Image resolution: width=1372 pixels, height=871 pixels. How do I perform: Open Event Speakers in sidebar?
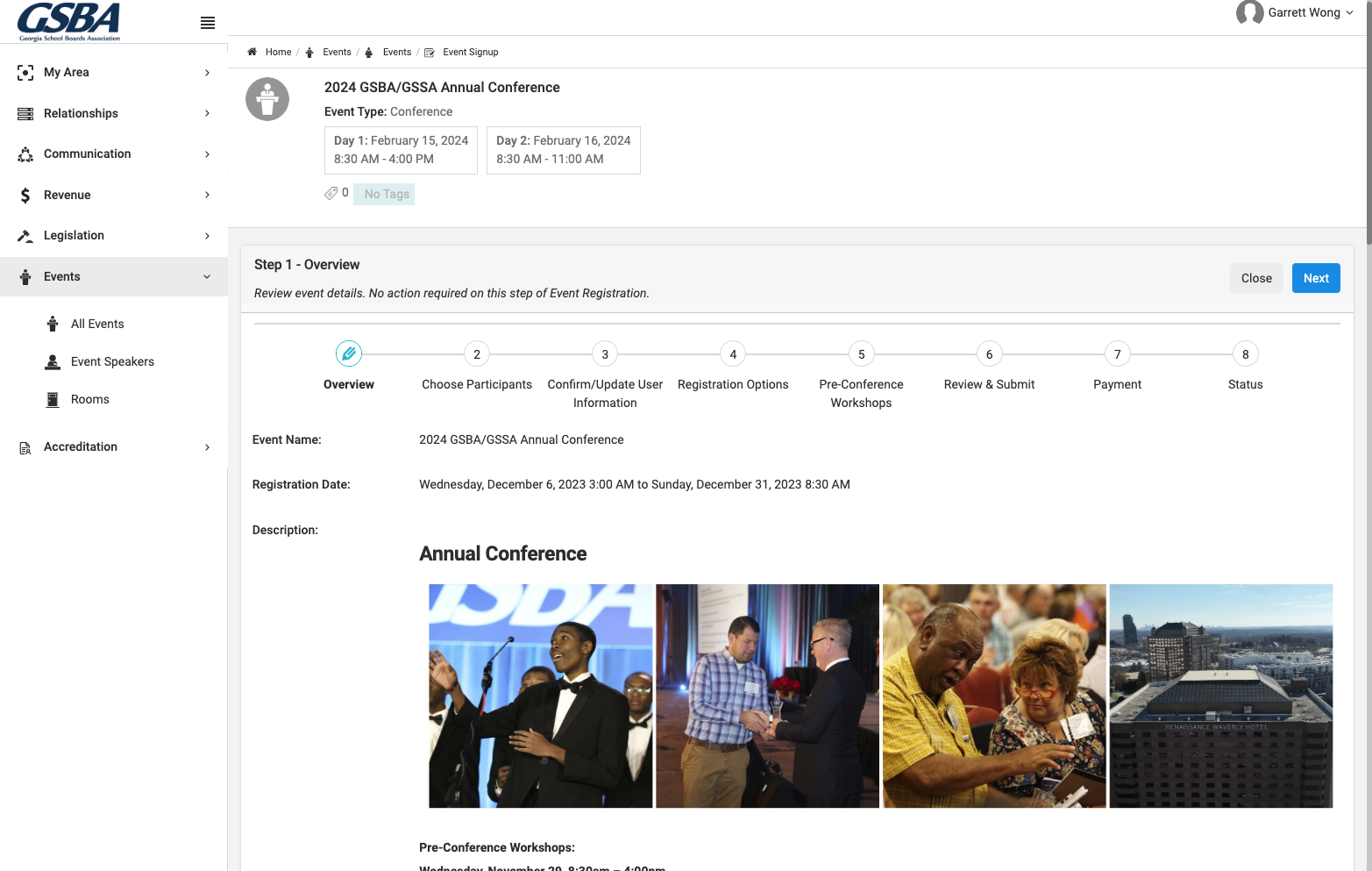click(112, 361)
